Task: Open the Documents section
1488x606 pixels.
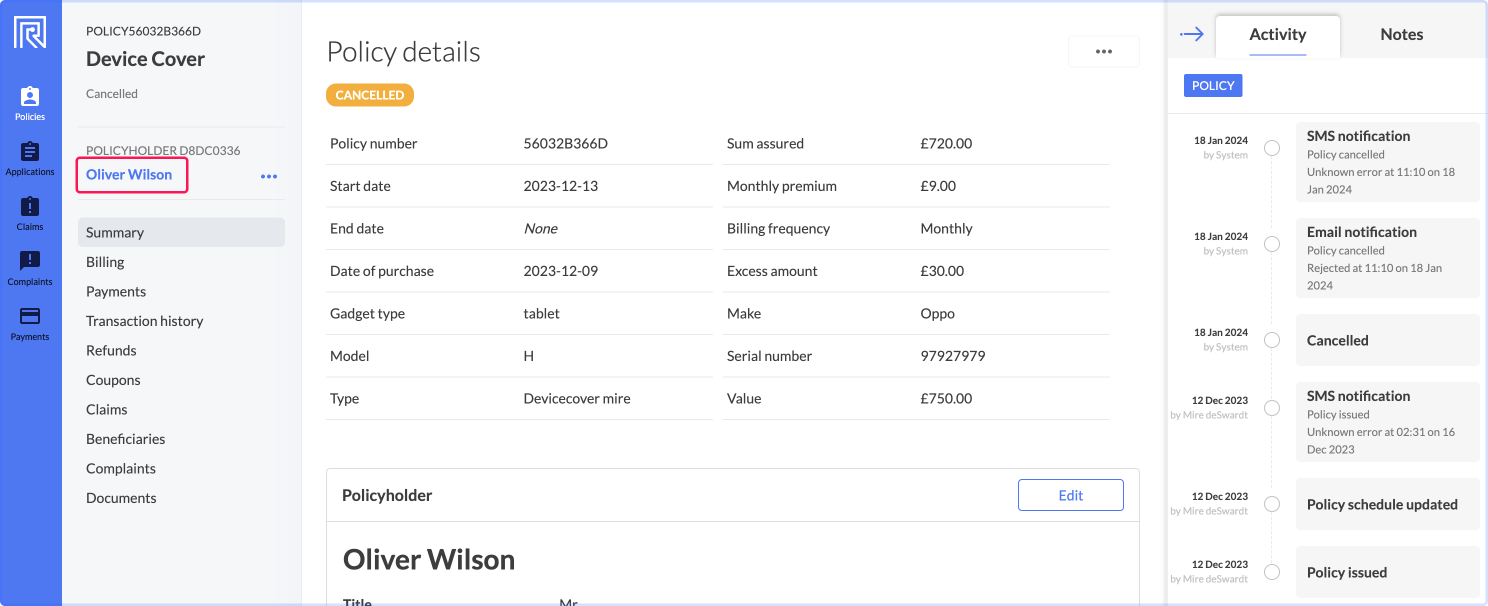Action: 121,497
